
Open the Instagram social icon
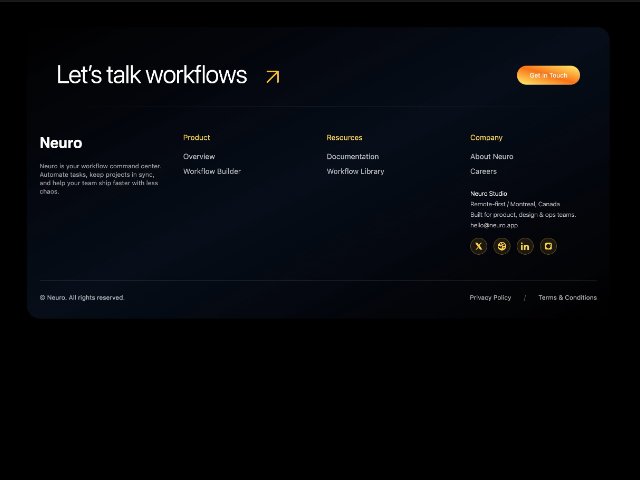coord(548,246)
